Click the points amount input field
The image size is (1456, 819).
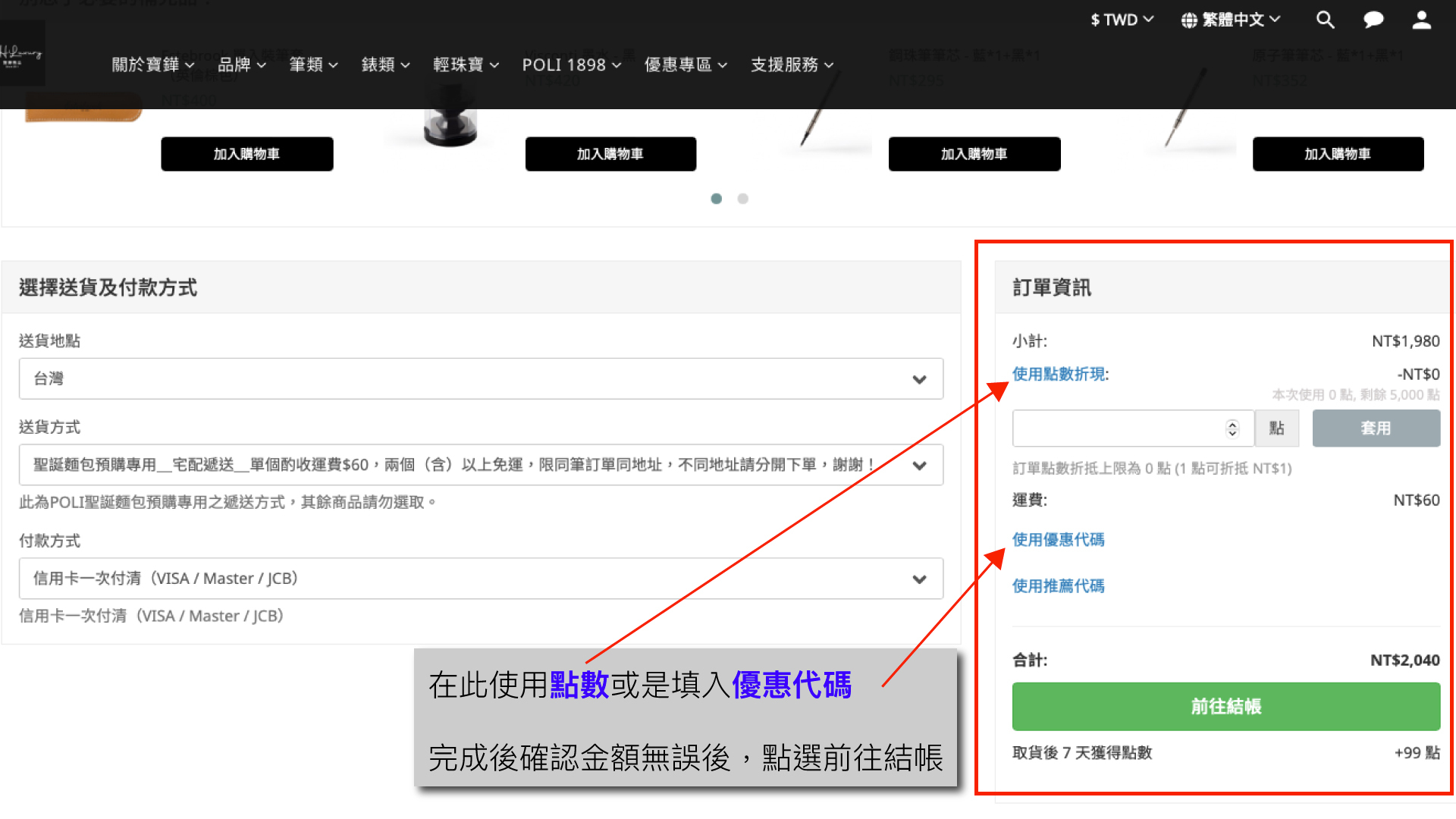coord(1118,428)
